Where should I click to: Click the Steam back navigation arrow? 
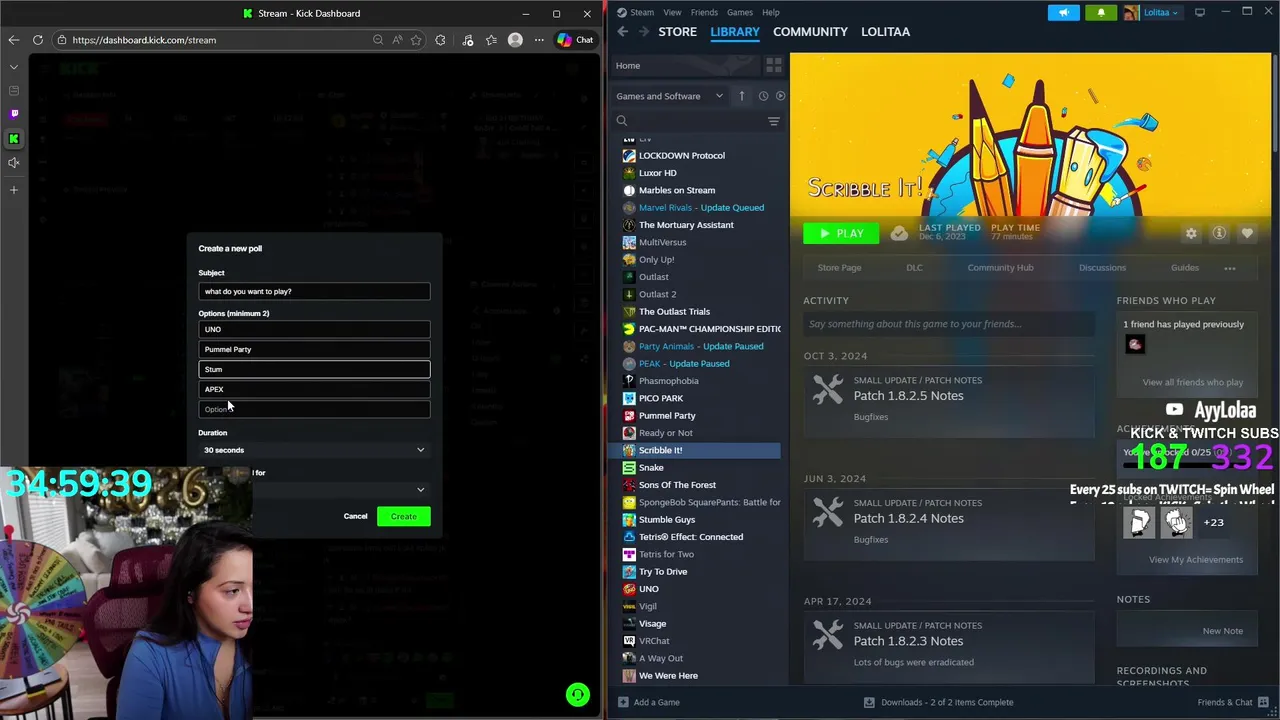tap(623, 32)
